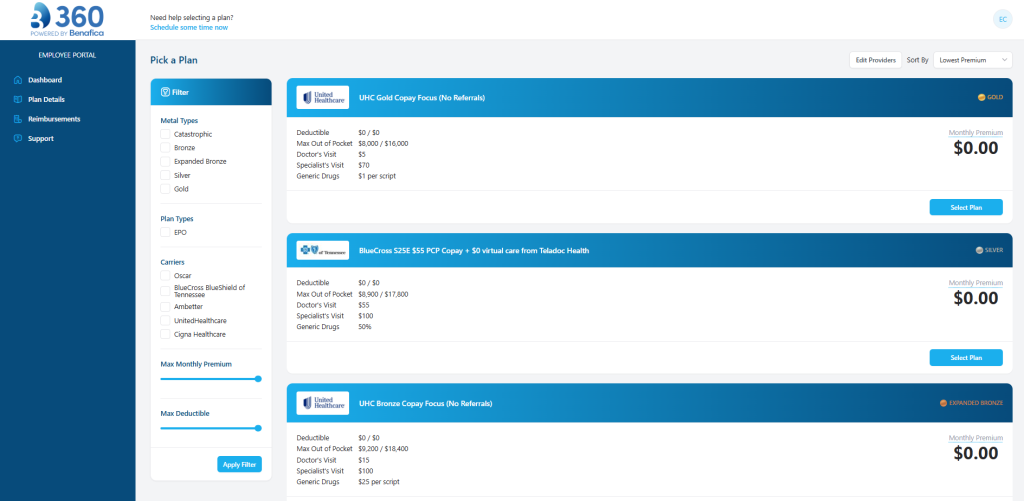Click the EMPLOYEE PORTAL sidebar label

(x=67, y=56)
